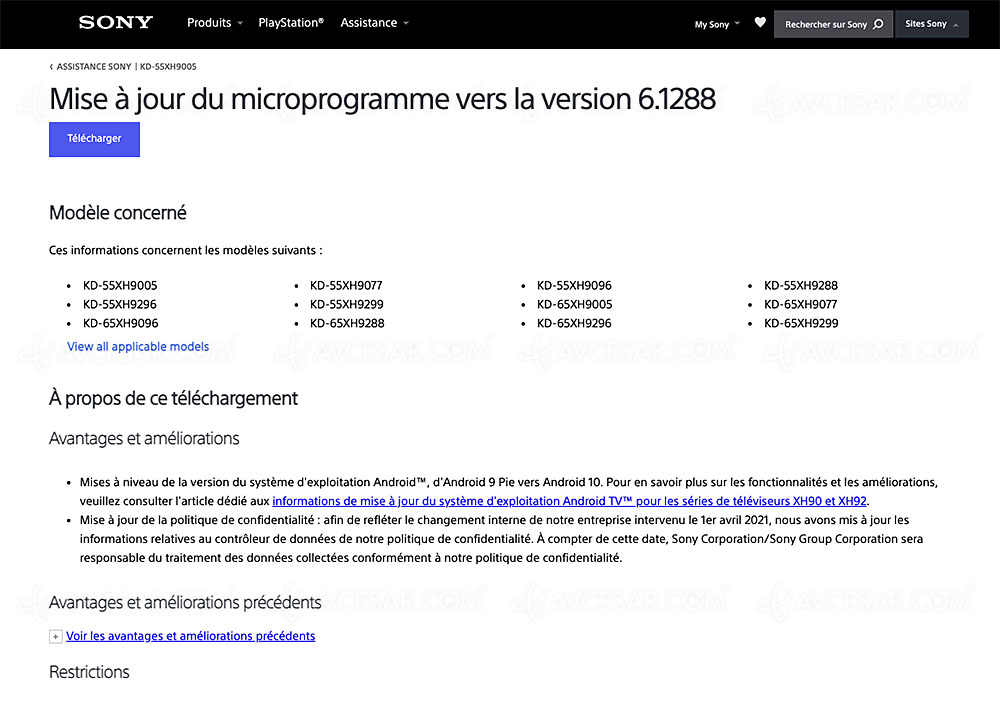This screenshot has width=1000, height=707.
Task: Open the My Sony account dropdown
Action: coord(717,24)
